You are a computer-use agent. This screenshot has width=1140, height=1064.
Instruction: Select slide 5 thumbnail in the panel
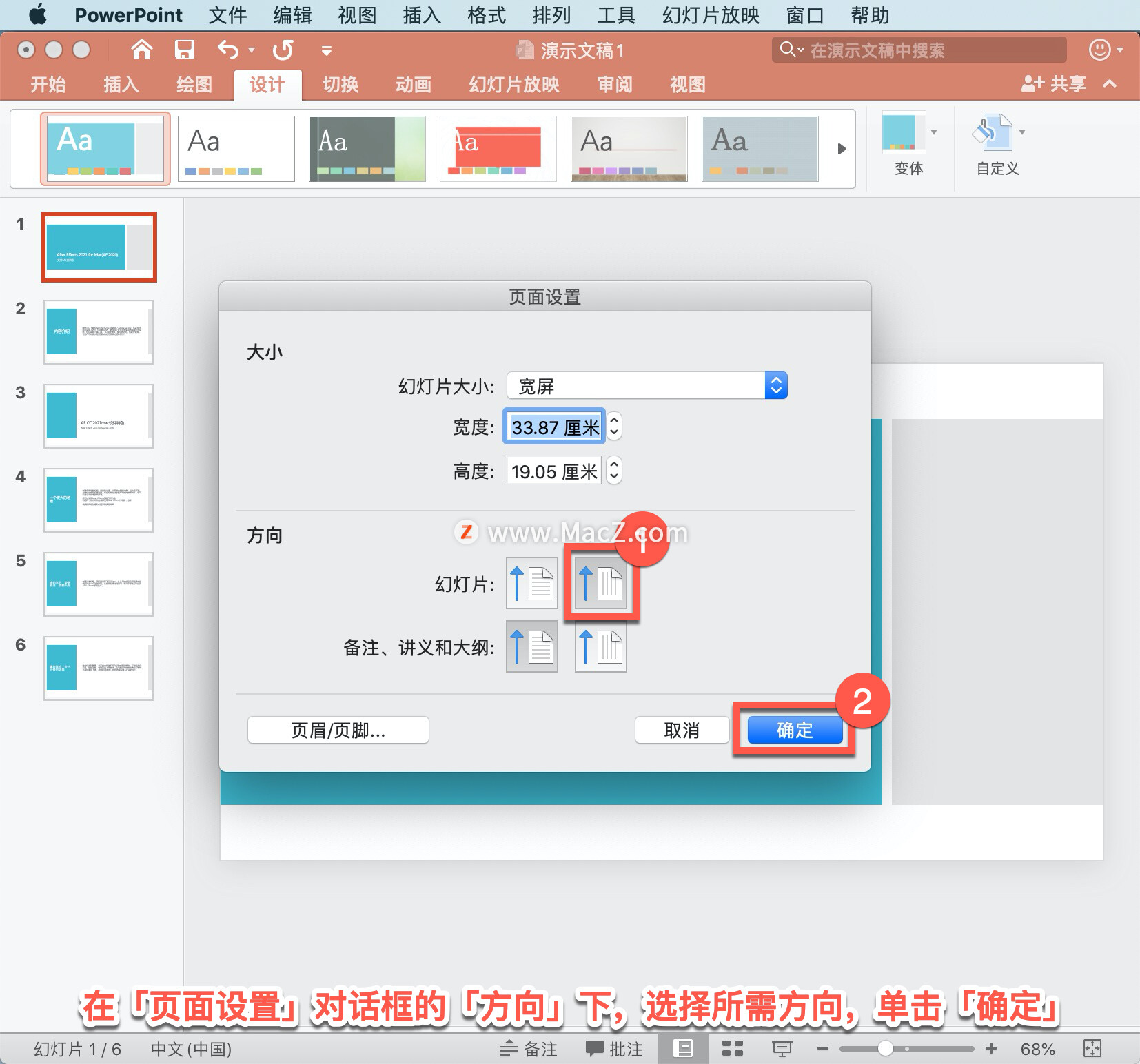pyautogui.click(x=99, y=584)
